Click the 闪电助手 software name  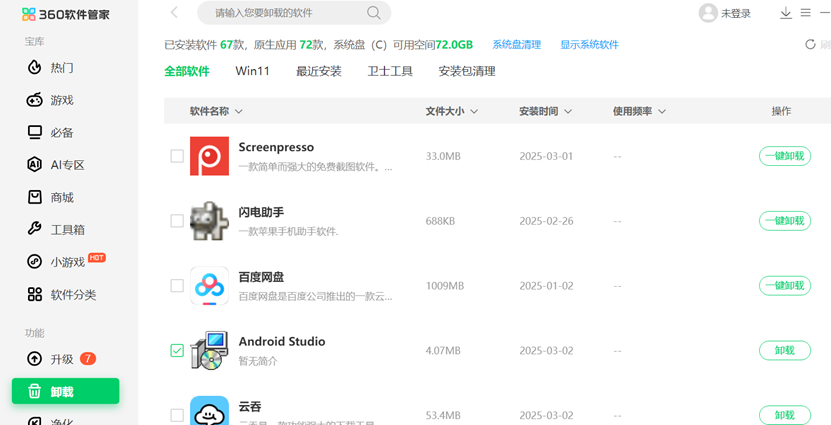261,212
